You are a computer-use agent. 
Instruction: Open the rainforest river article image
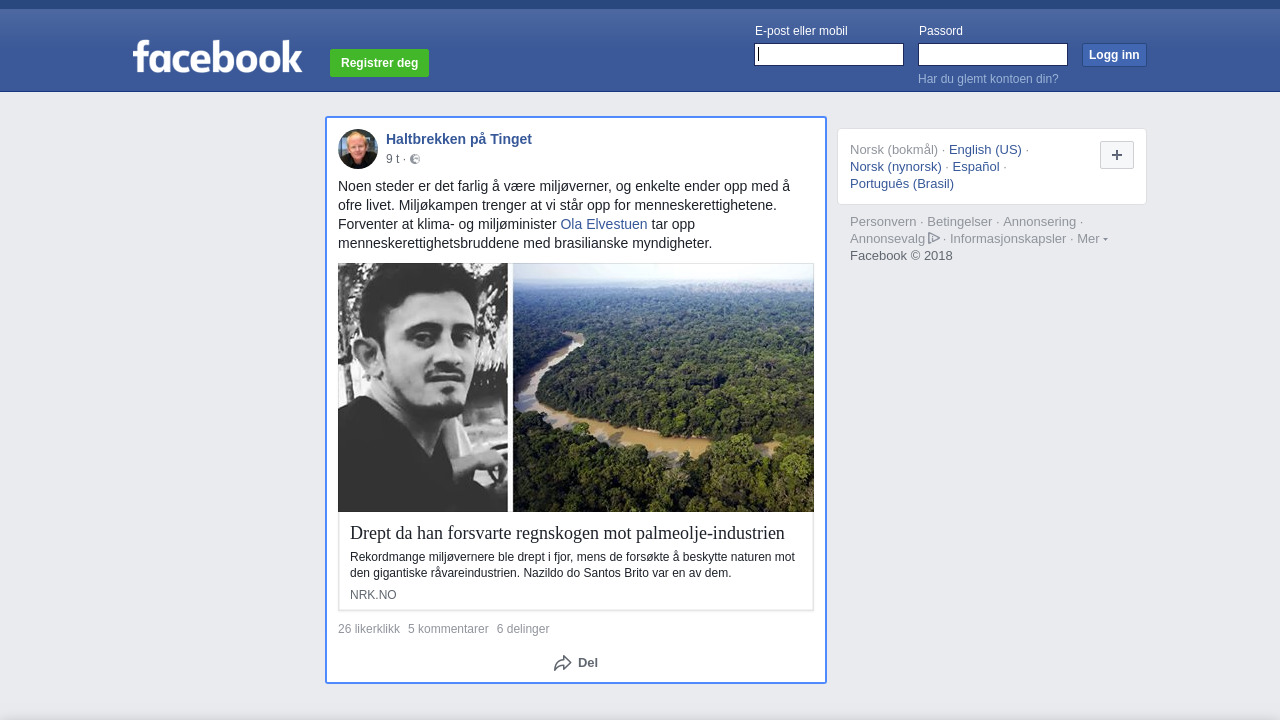(663, 388)
